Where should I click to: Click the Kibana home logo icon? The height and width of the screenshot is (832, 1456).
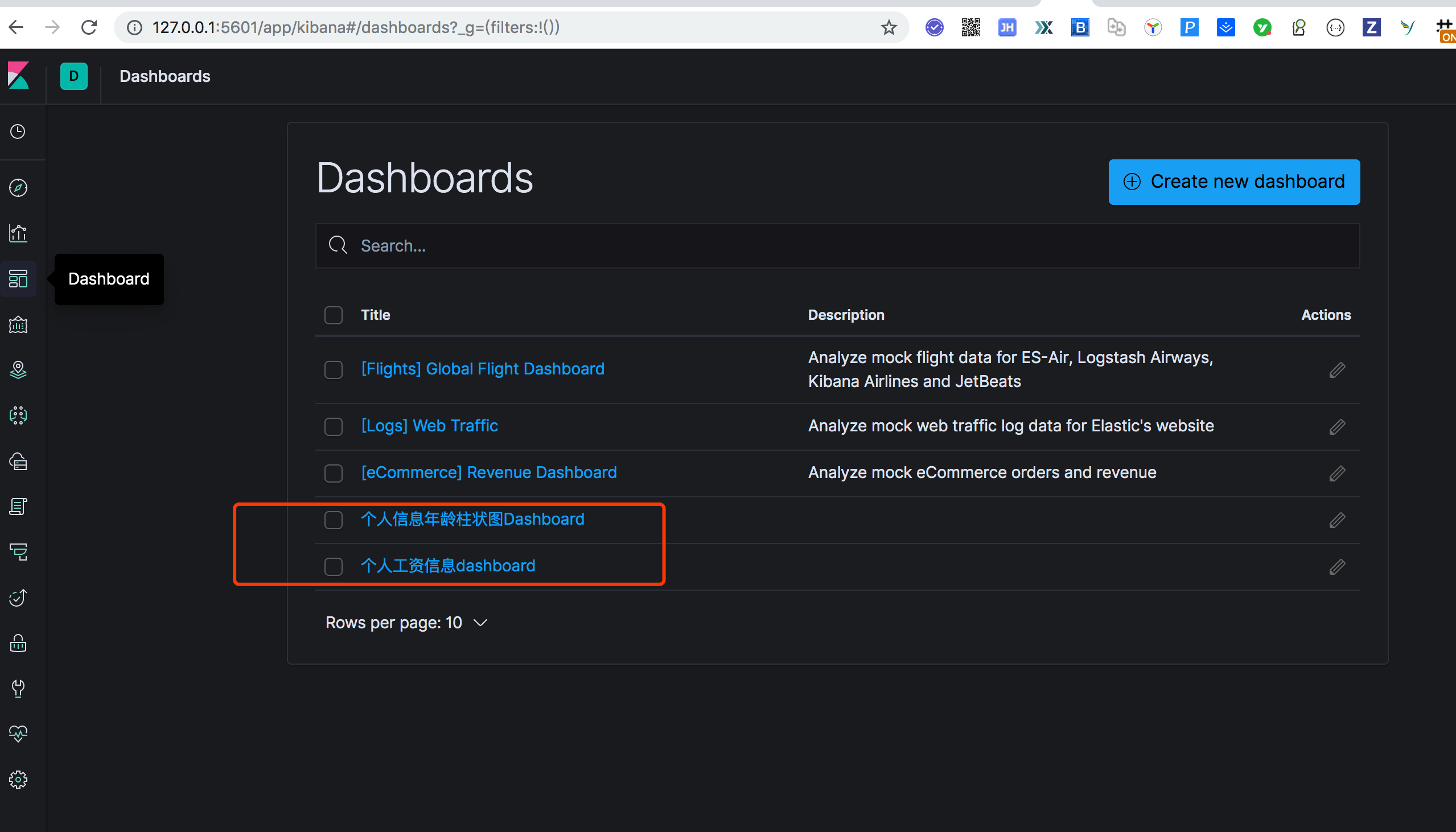click(x=19, y=75)
